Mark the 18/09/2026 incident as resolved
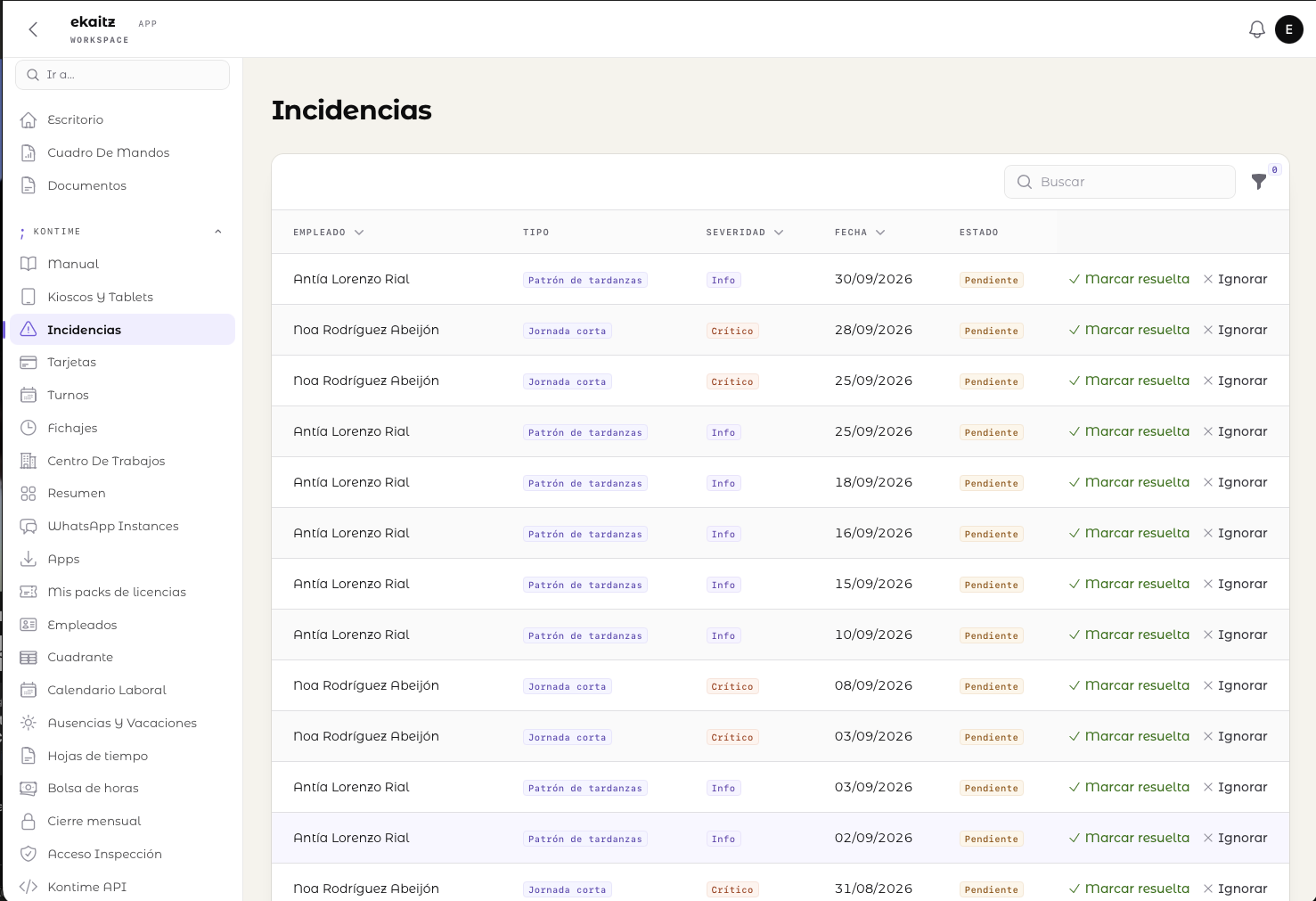 tap(1129, 482)
